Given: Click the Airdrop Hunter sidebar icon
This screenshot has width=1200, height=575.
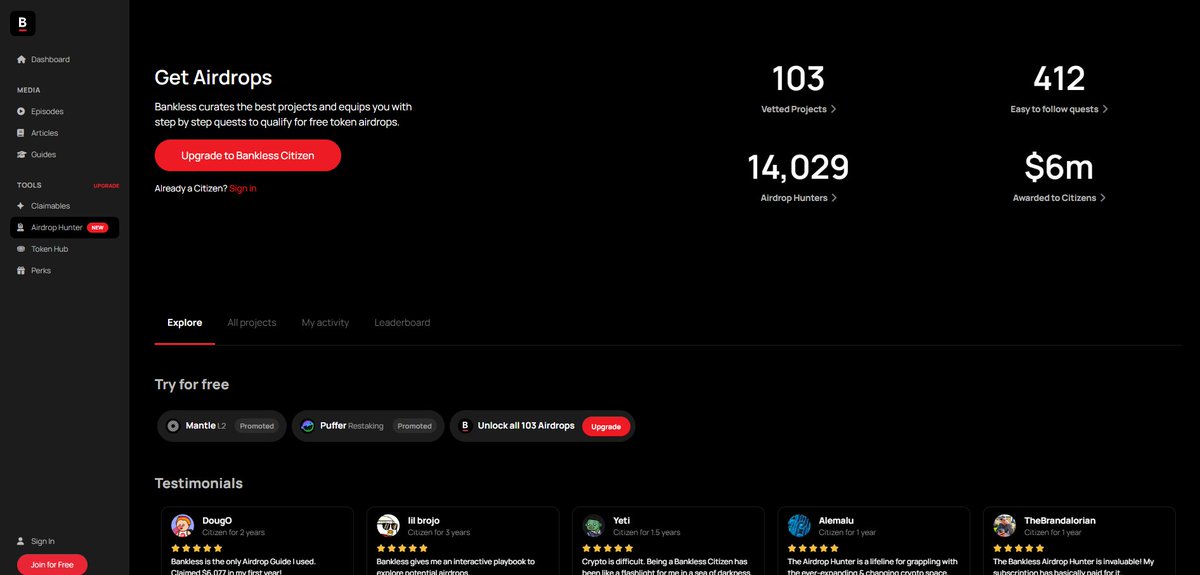Looking at the screenshot, I should click(21, 228).
